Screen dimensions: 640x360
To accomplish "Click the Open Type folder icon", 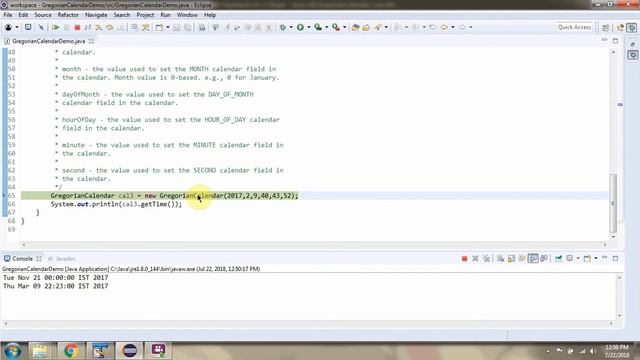I will (356, 27).
